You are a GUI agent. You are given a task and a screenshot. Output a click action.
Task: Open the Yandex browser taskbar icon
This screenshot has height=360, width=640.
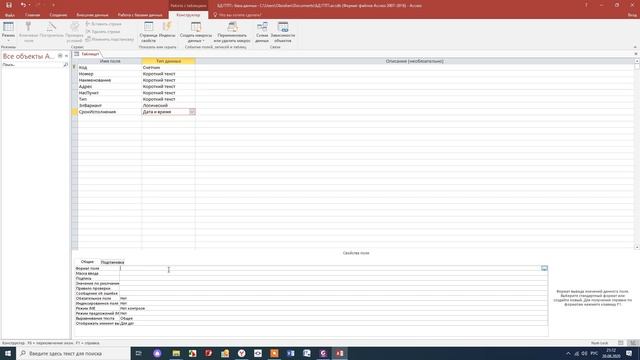[x=242, y=353]
